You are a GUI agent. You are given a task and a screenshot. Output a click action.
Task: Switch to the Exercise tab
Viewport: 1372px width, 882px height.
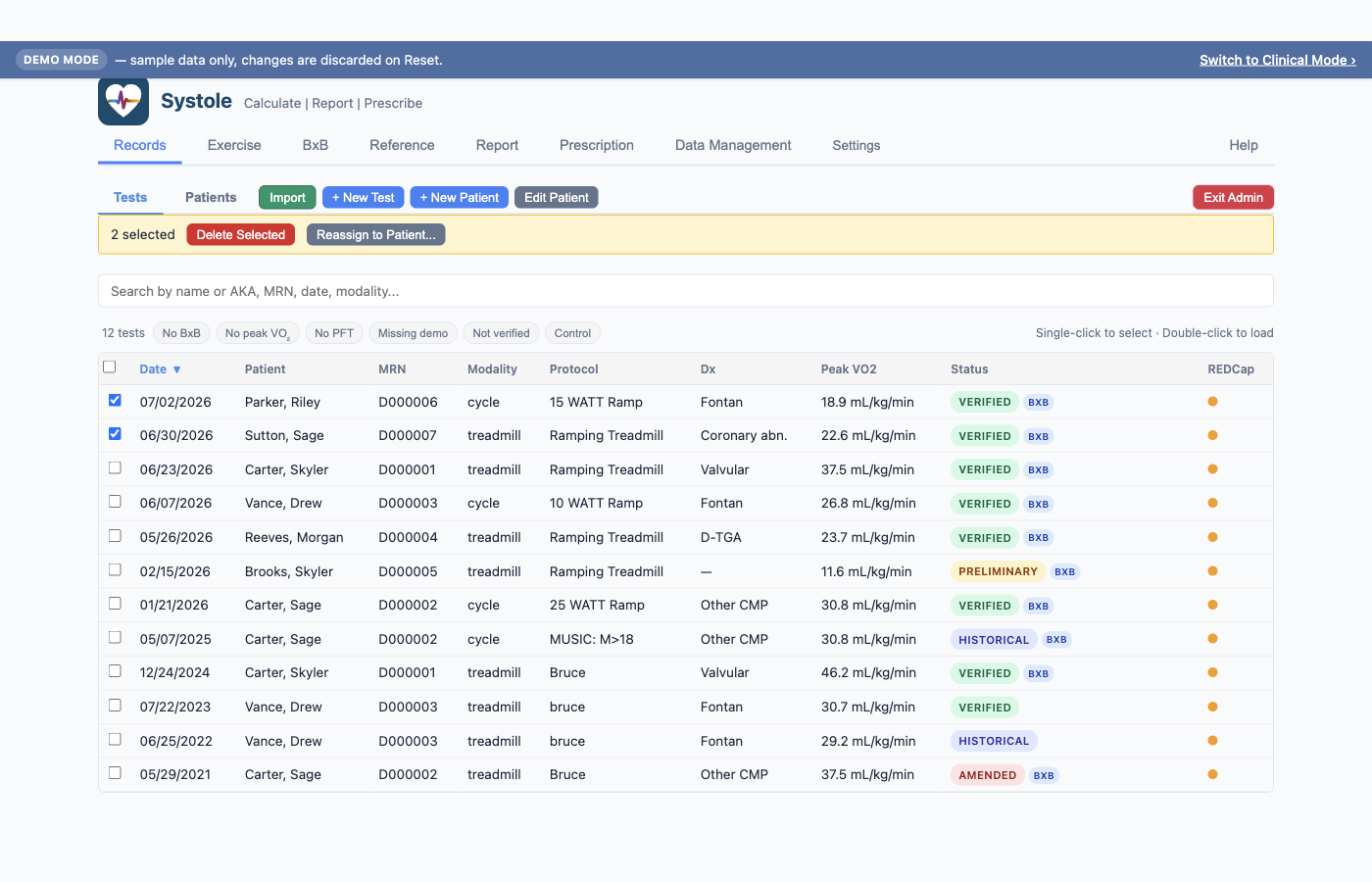(234, 145)
